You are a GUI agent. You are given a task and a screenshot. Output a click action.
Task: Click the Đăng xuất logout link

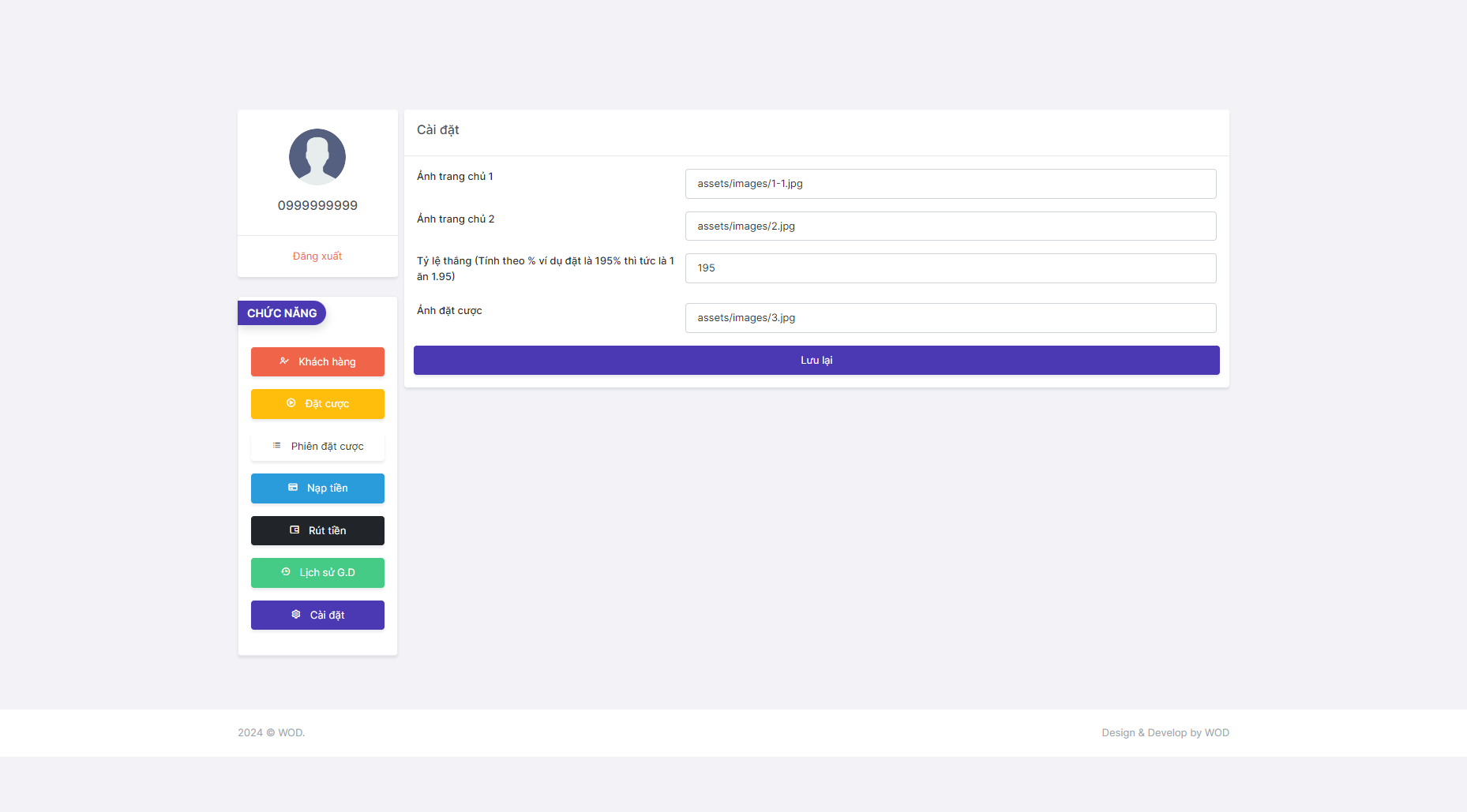tap(317, 256)
